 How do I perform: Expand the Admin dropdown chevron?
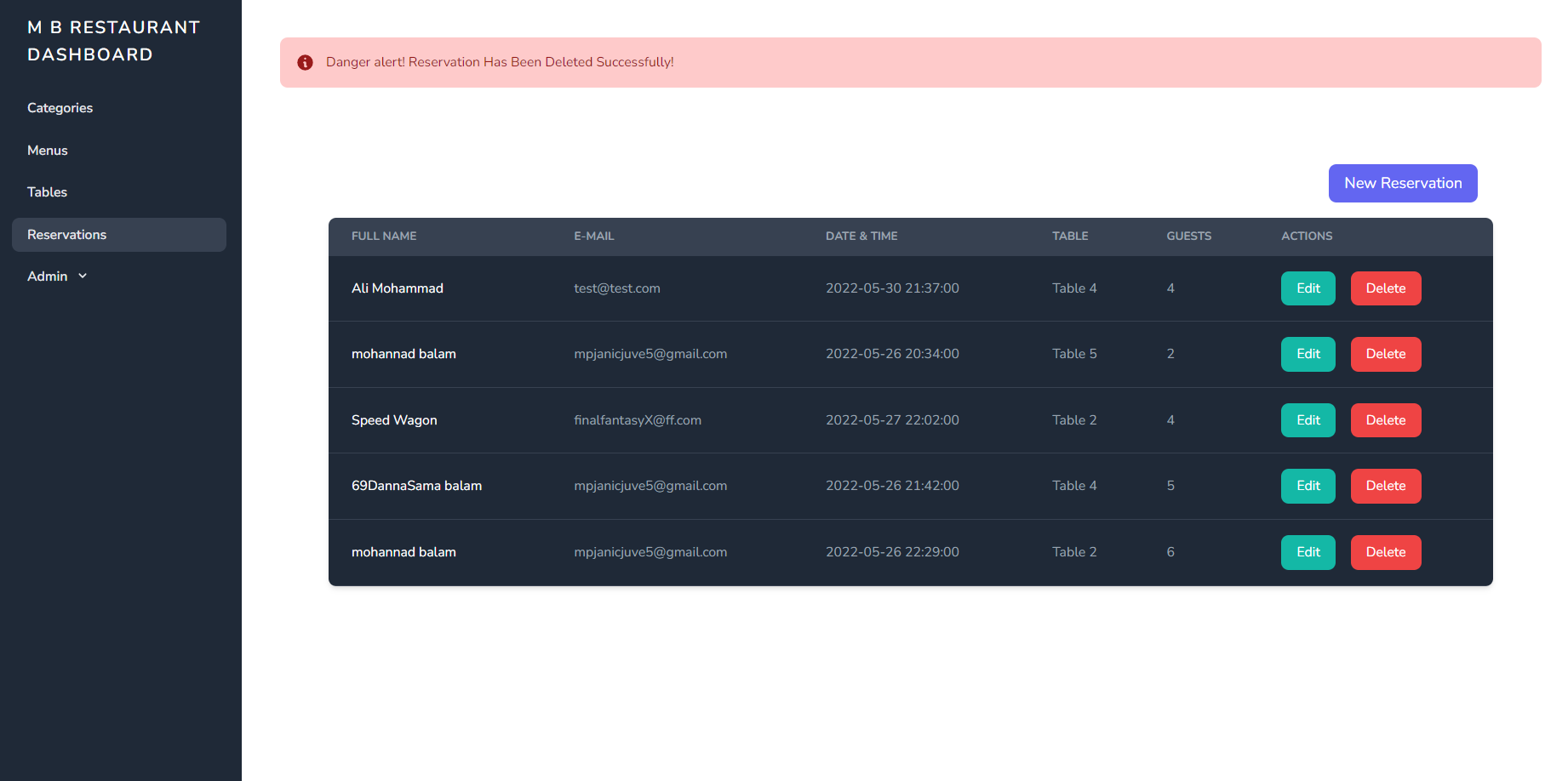(83, 276)
